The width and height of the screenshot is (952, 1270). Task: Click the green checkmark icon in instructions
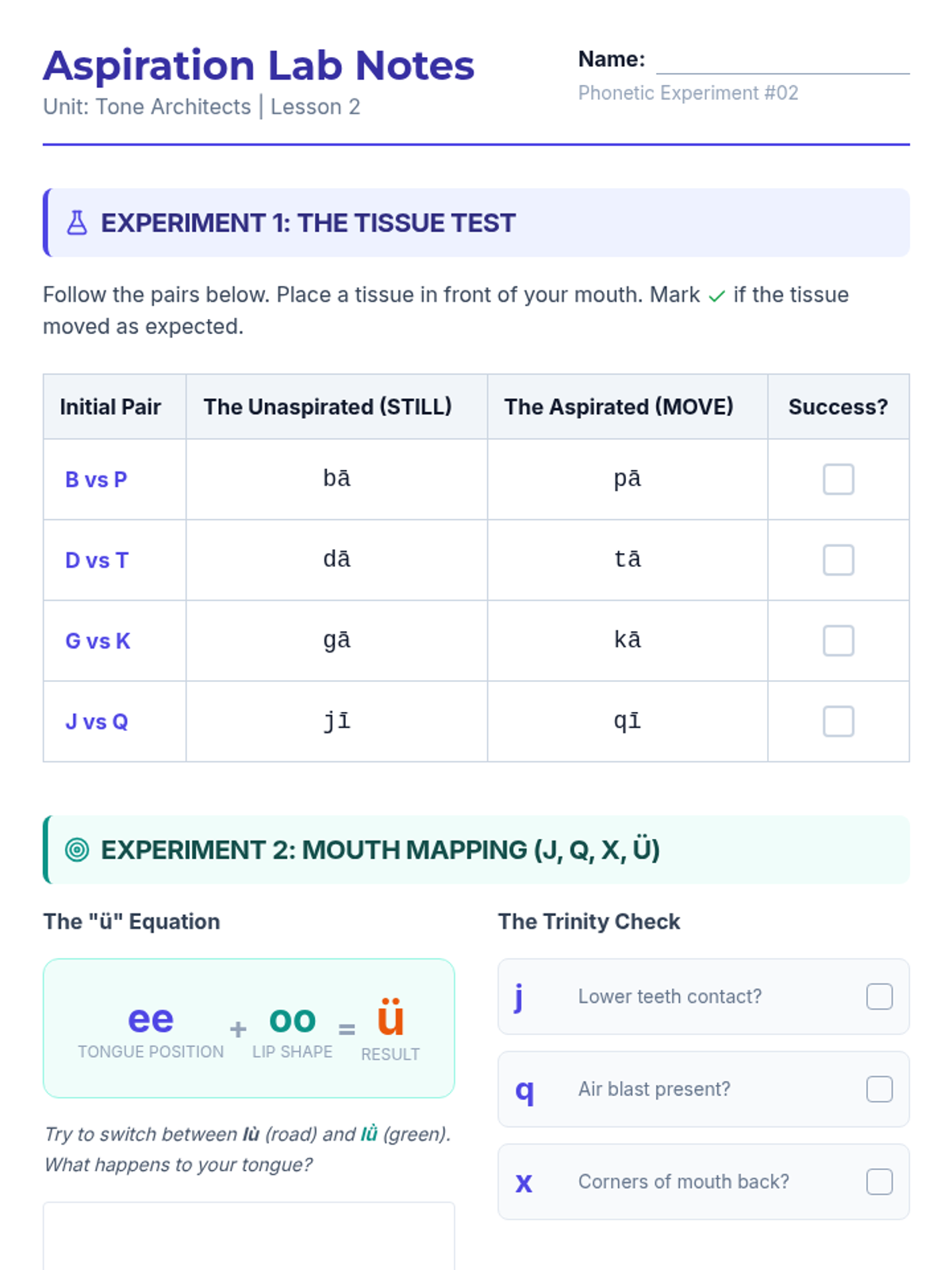click(717, 296)
